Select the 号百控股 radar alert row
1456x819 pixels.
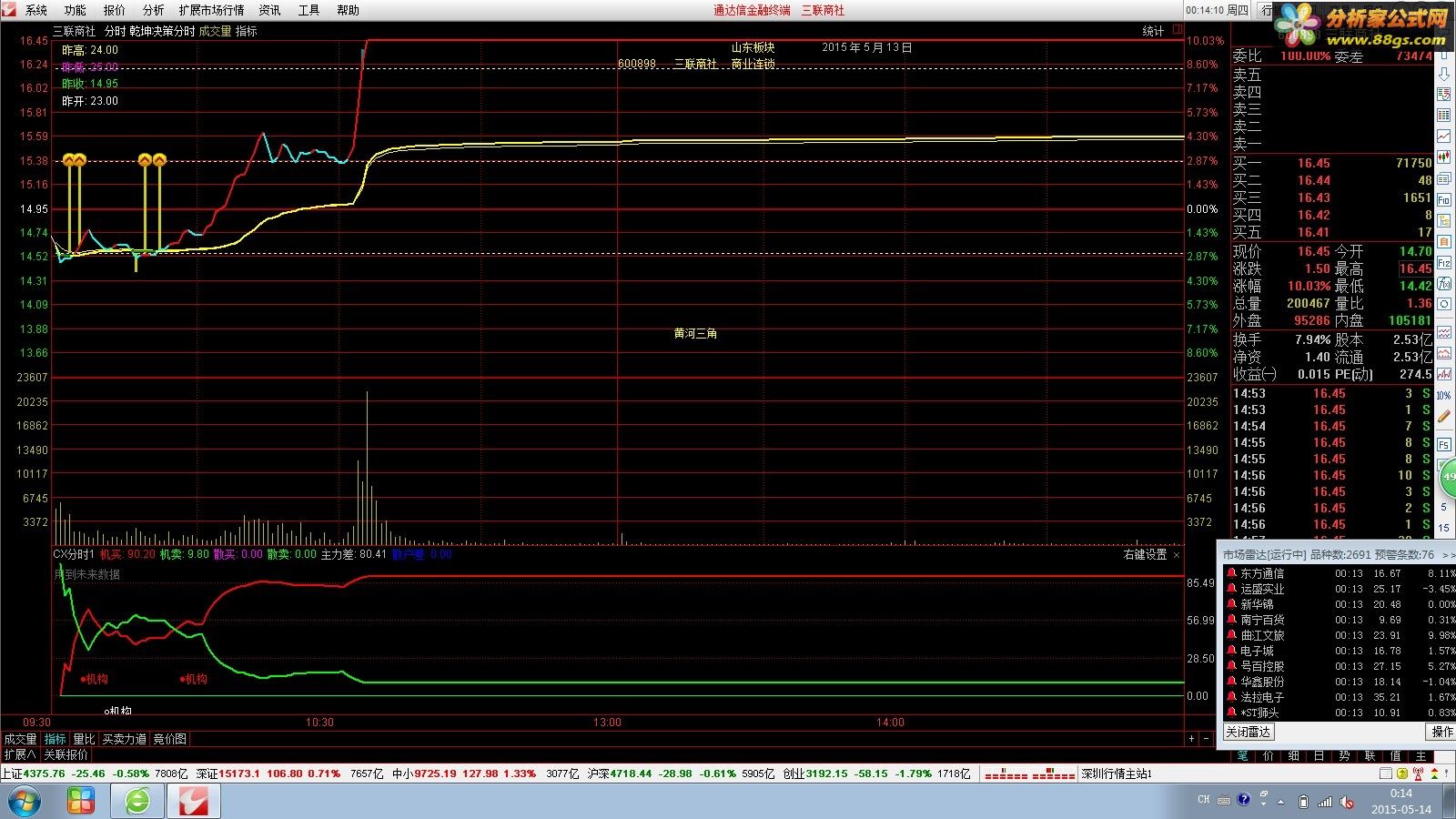click(x=1340, y=666)
